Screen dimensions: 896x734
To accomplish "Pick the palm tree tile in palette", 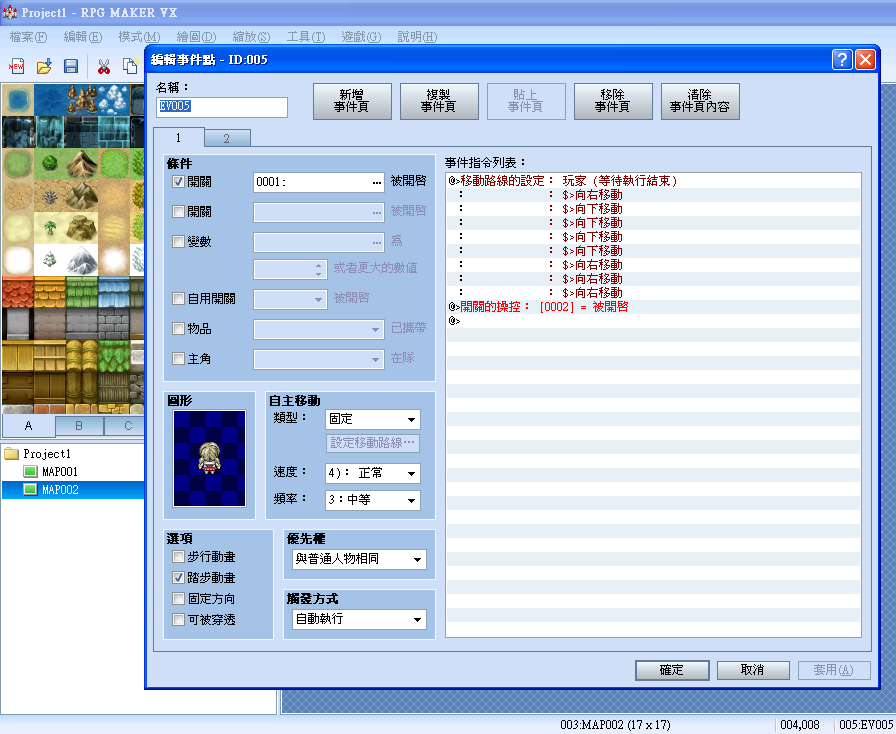I will tap(50, 228).
